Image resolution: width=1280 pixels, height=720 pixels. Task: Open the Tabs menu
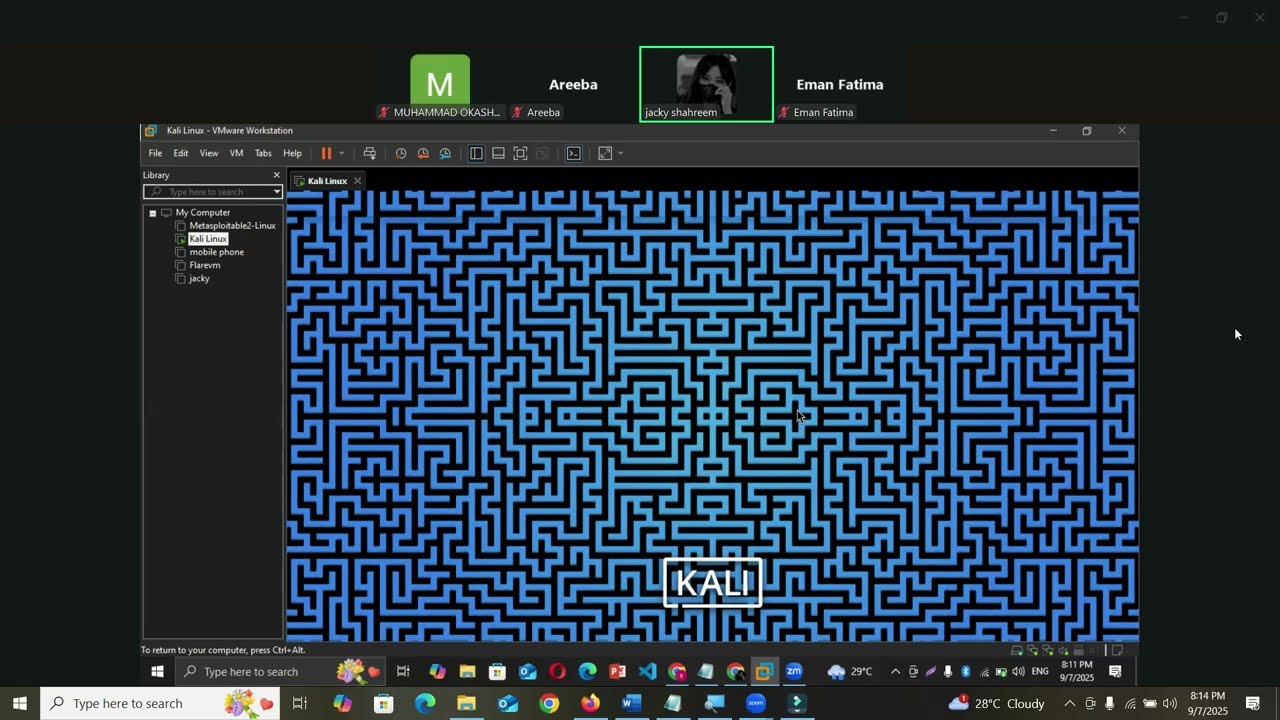263,153
